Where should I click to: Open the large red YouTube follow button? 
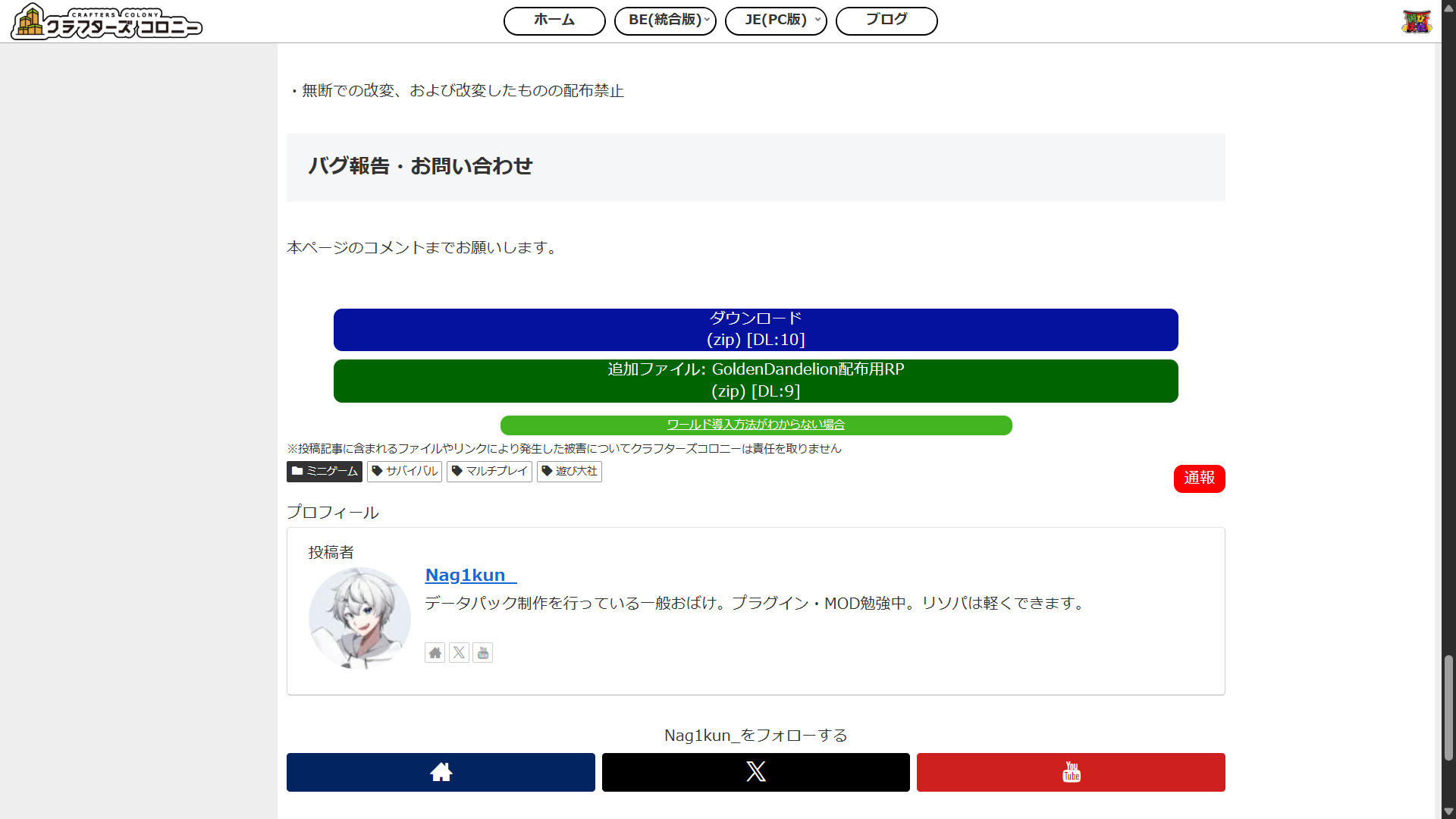tap(1071, 772)
